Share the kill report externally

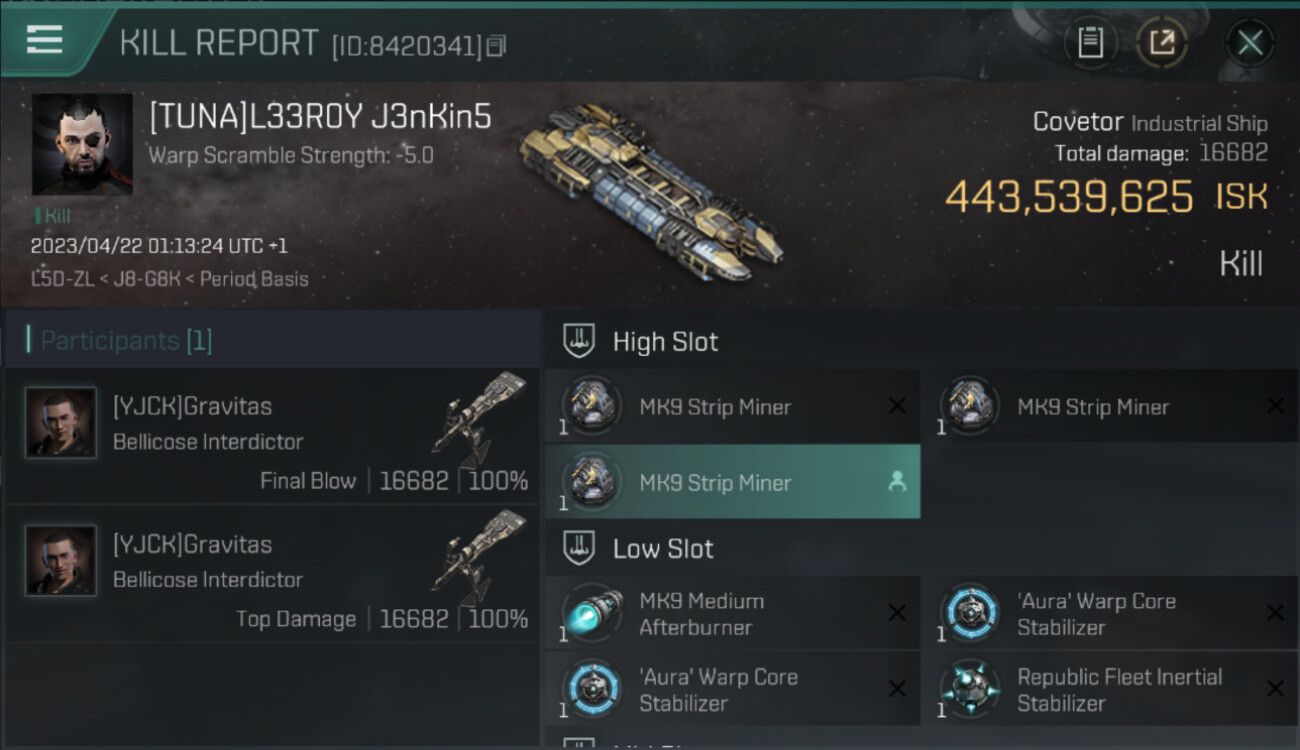pyautogui.click(x=1162, y=43)
